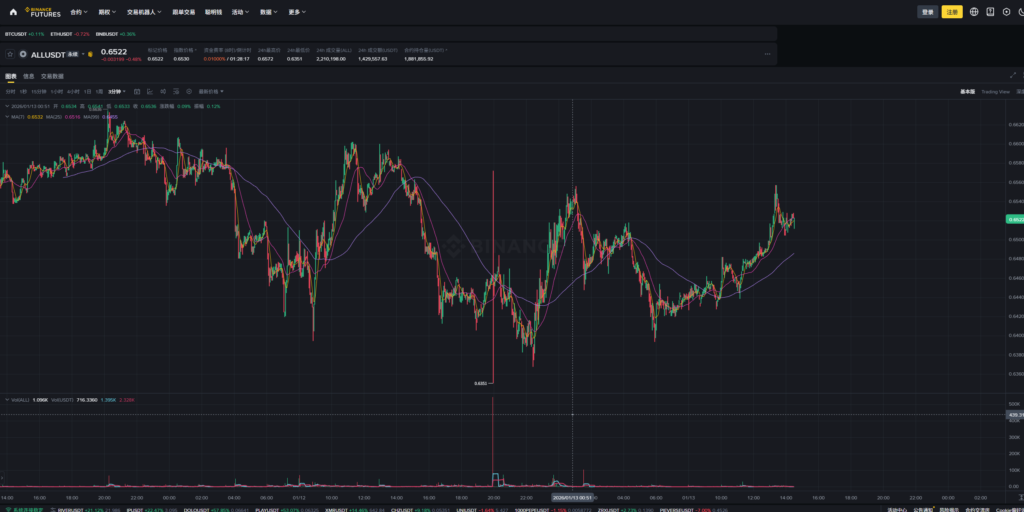The width and height of the screenshot is (1024, 512).
Task: Expand the chart to fullscreen
Action: coord(1014,75)
